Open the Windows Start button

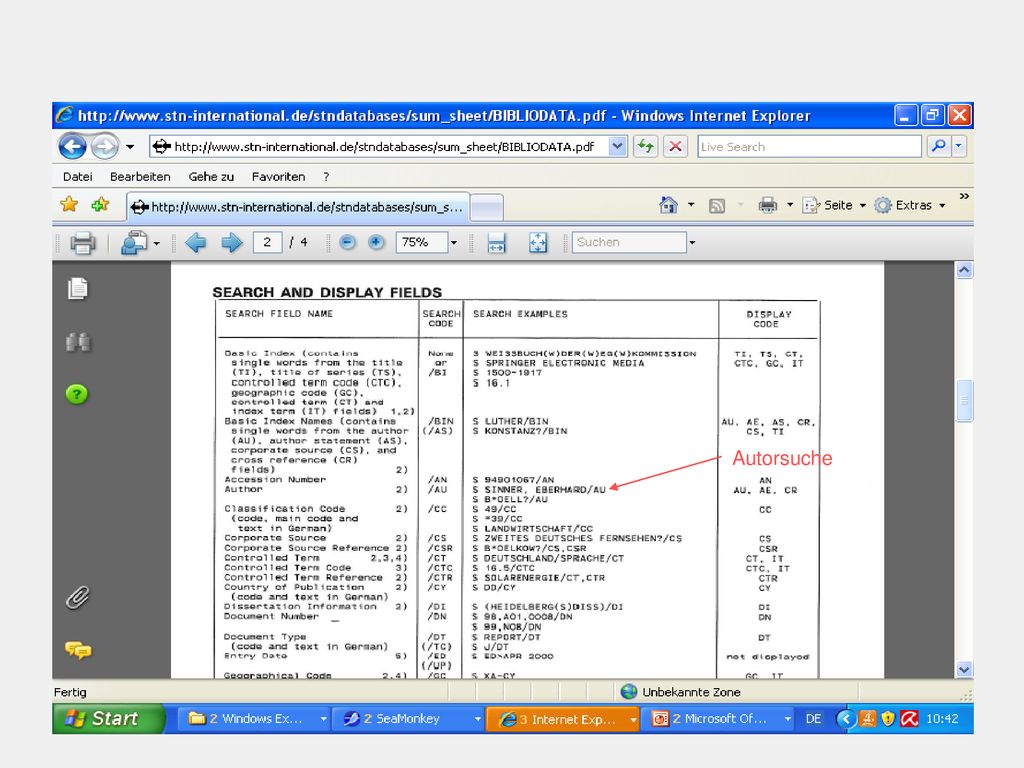coord(108,718)
